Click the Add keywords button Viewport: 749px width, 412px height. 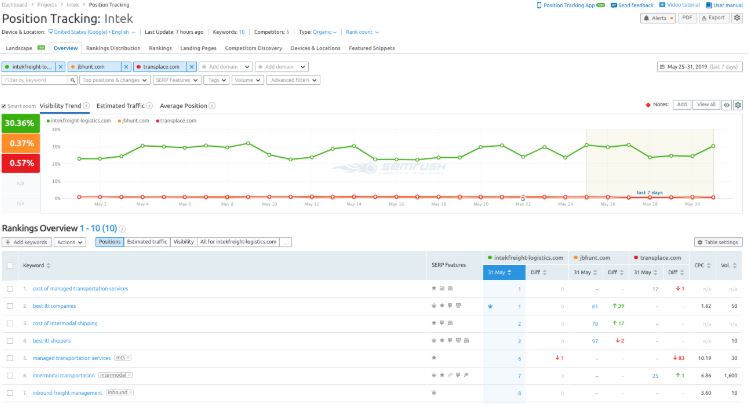click(x=26, y=242)
